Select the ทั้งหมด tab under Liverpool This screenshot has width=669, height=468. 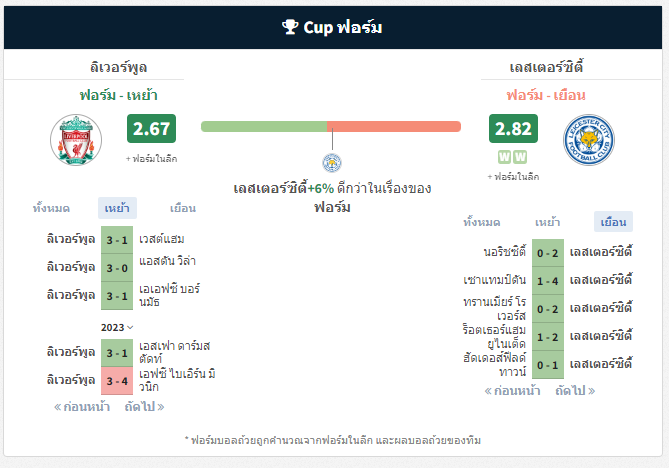coord(51,208)
